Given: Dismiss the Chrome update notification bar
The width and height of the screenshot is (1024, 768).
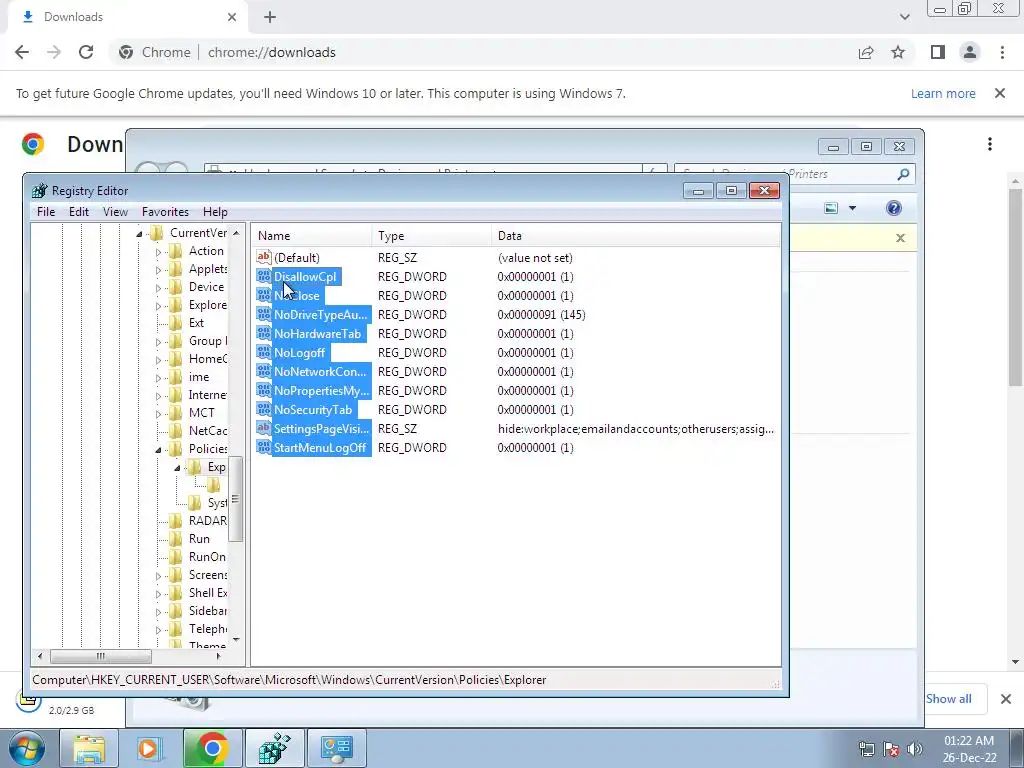Looking at the screenshot, I should 1000,93.
